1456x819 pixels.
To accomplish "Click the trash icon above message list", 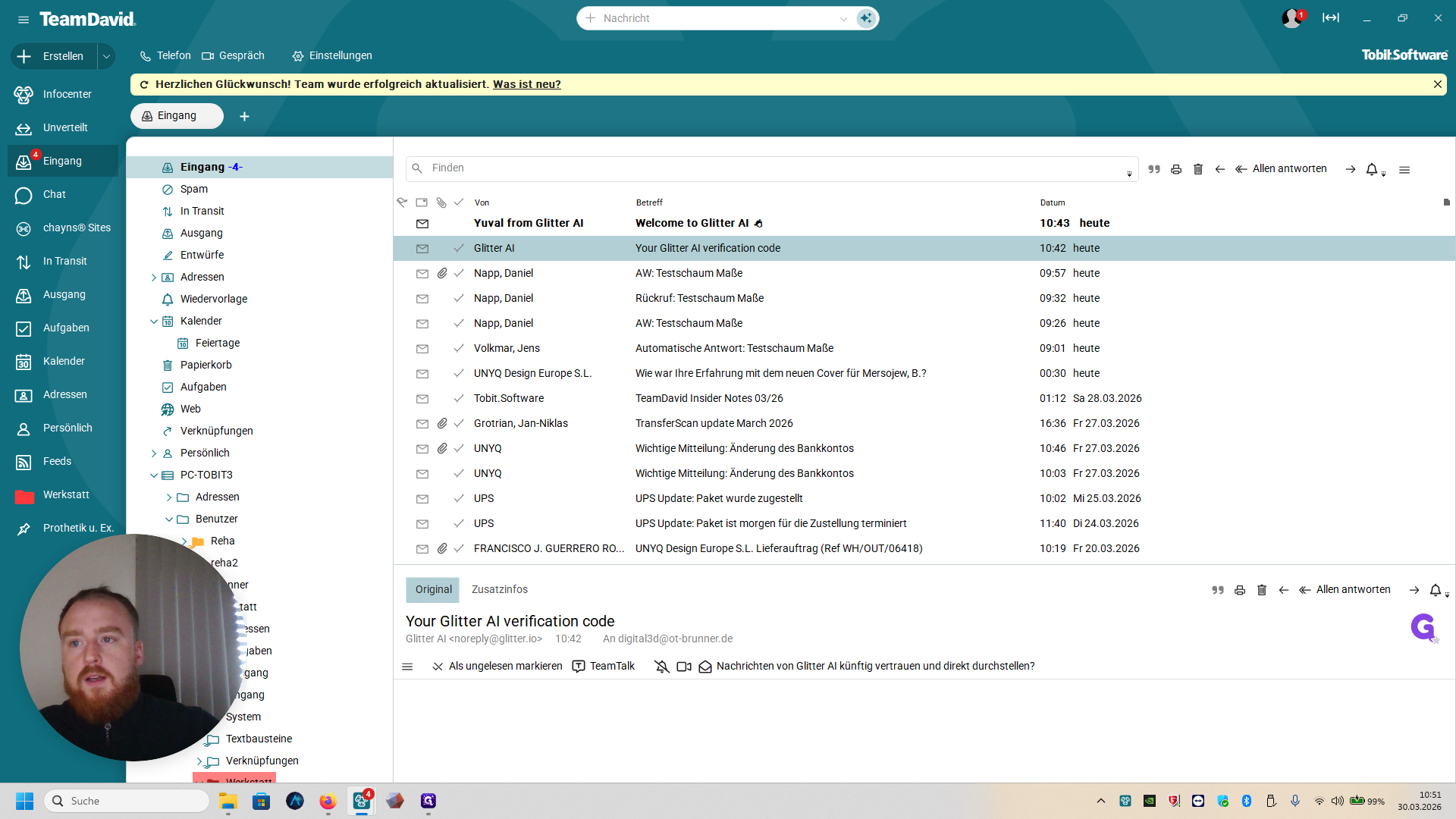I will pyautogui.click(x=1198, y=169).
